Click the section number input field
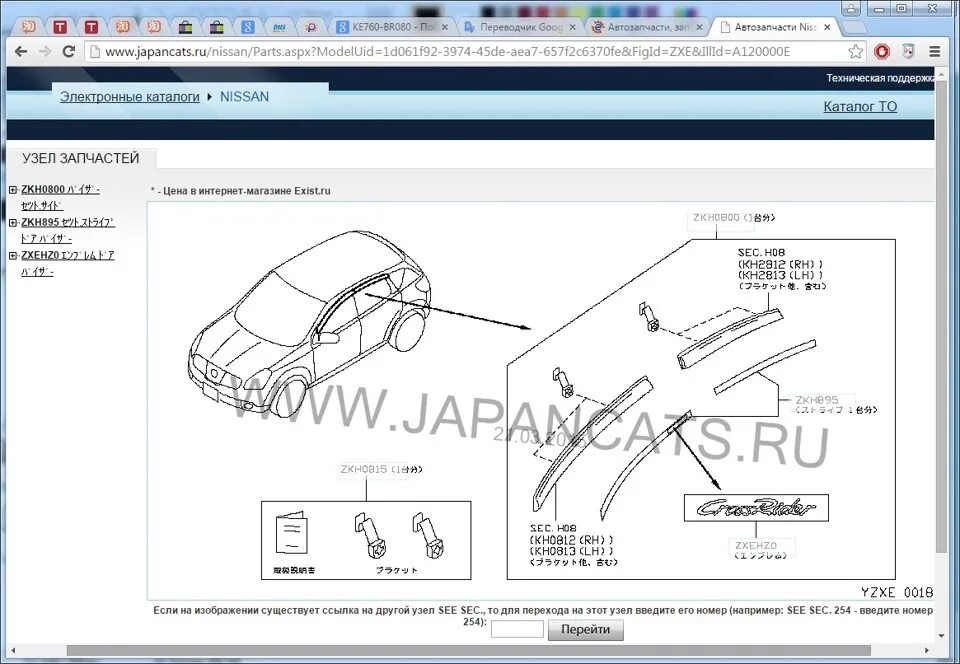Image resolution: width=960 pixels, height=664 pixels. 517,629
